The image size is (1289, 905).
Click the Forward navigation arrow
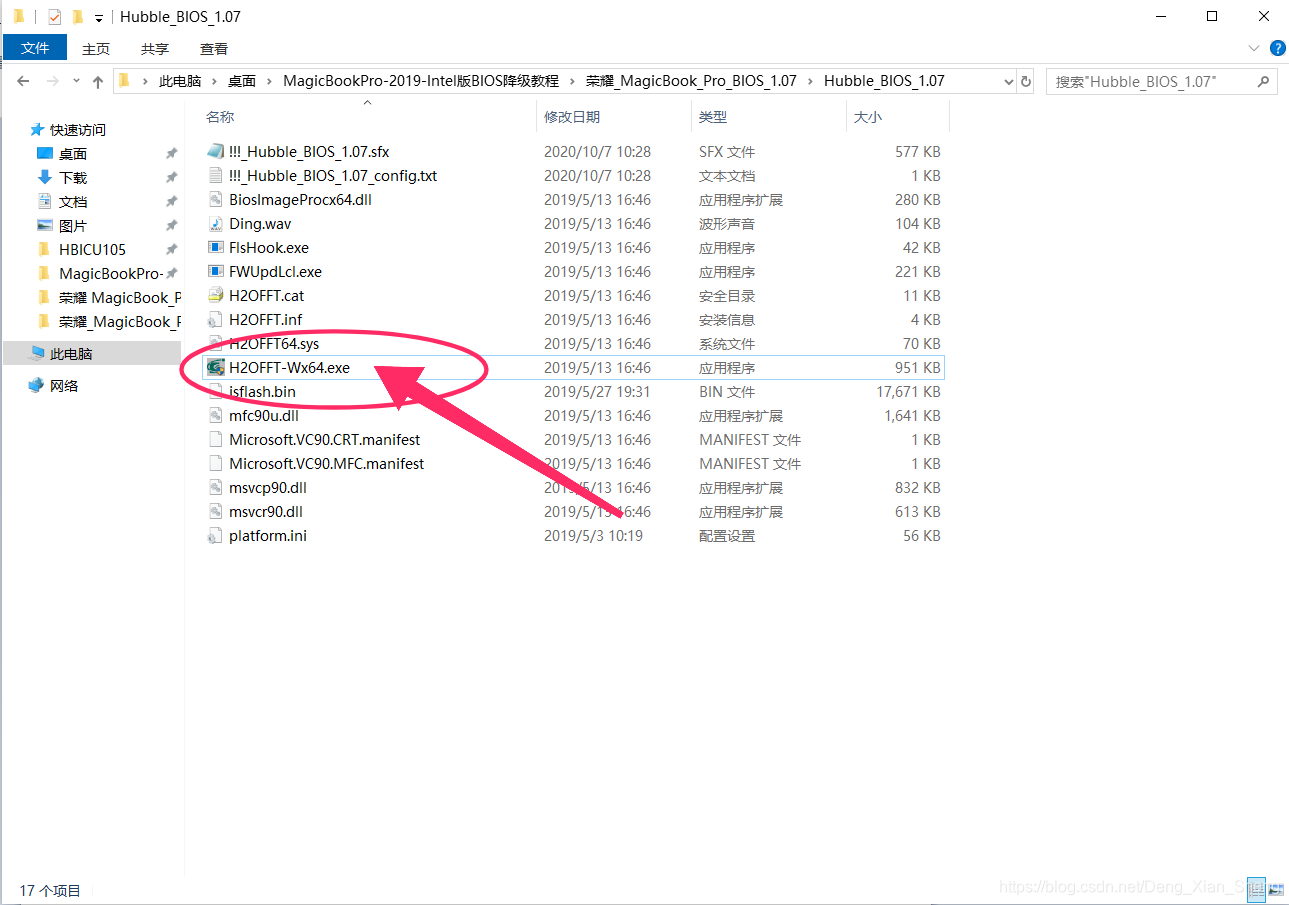click(53, 81)
